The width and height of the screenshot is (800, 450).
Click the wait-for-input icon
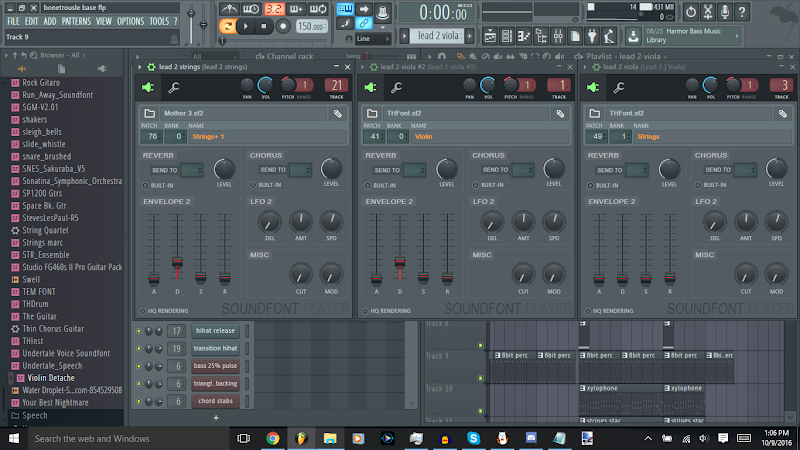point(251,9)
